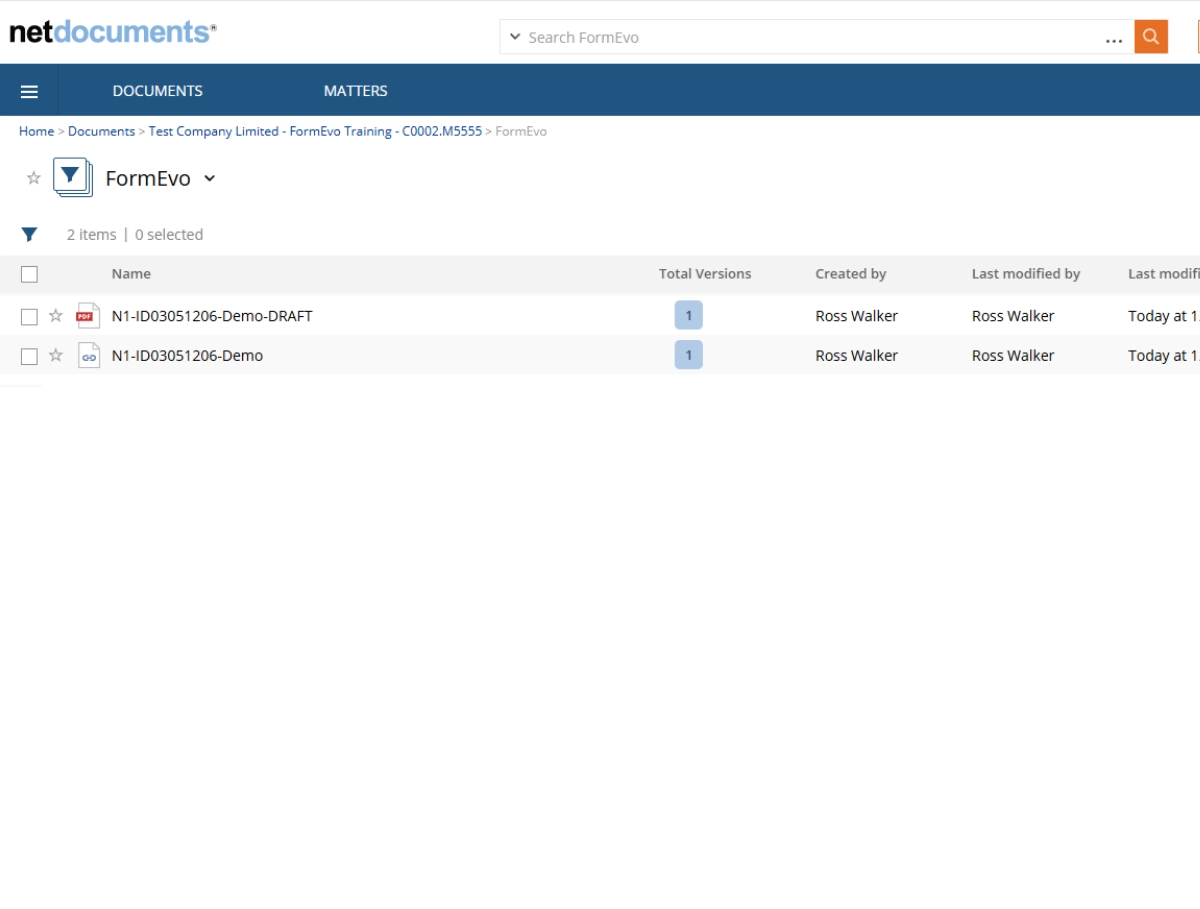Image resolution: width=1200 pixels, height=909 pixels.
Task: Favorite the FormEvo filter with star
Action: coord(33,178)
